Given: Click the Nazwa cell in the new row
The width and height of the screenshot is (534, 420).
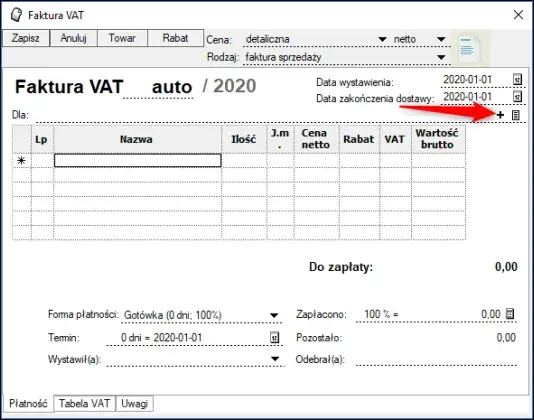Looking at the screenshot, I should (138, 160).
